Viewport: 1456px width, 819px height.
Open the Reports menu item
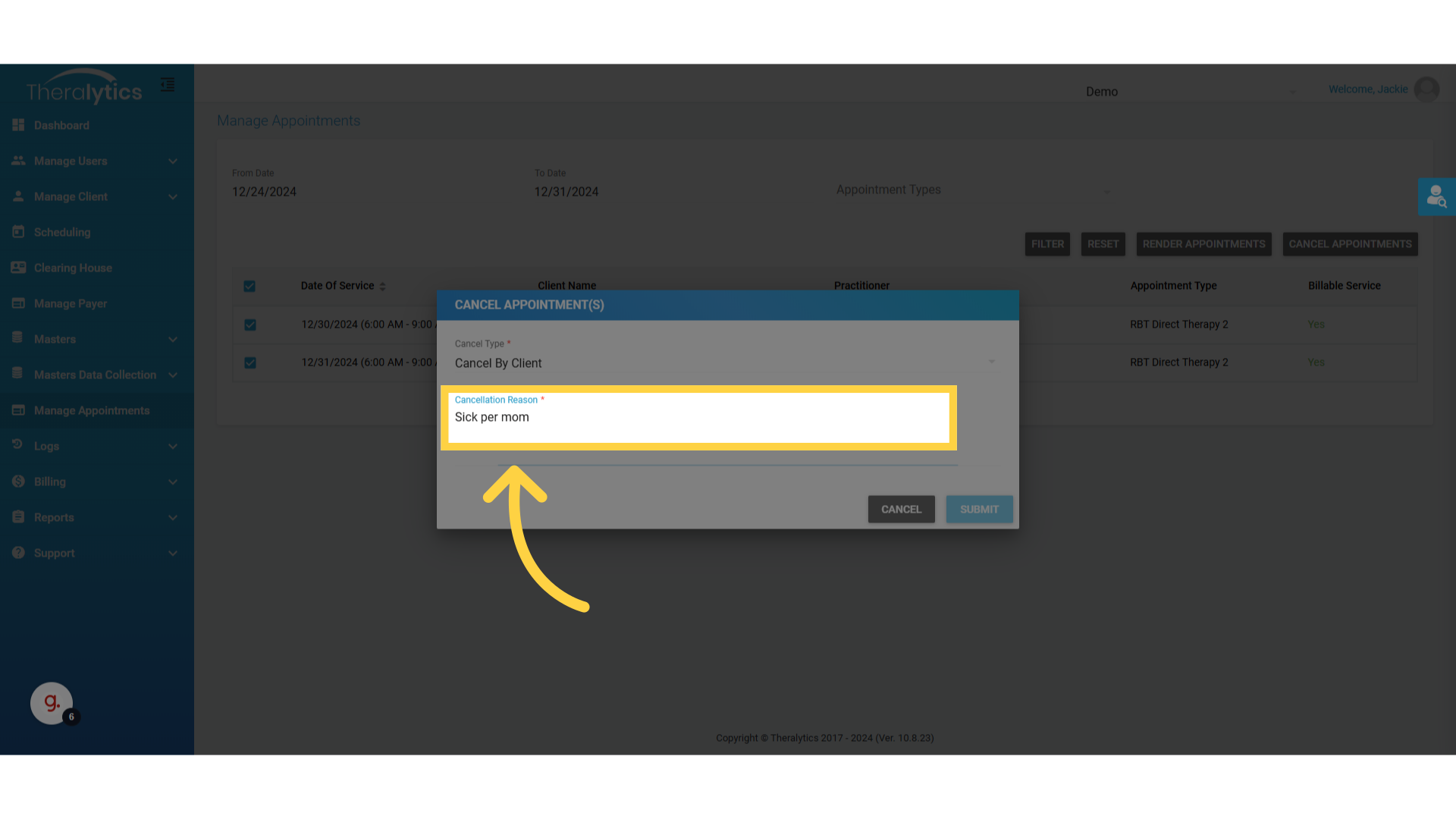coord(54,517)
